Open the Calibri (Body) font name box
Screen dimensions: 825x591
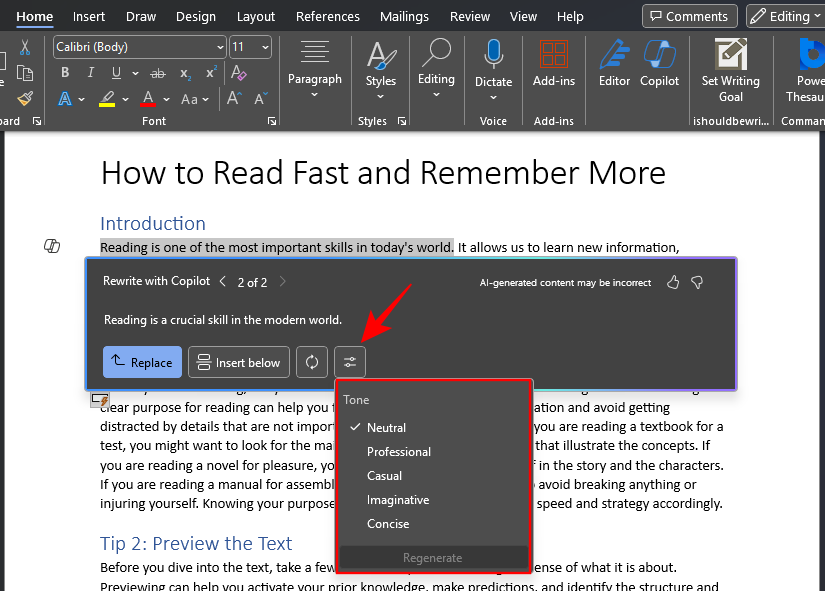[x=139, y=47]
